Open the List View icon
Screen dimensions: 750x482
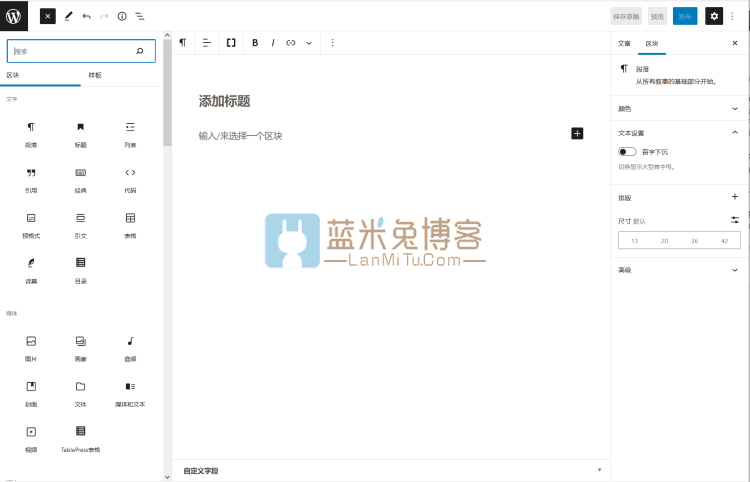(x=140, y=16)
